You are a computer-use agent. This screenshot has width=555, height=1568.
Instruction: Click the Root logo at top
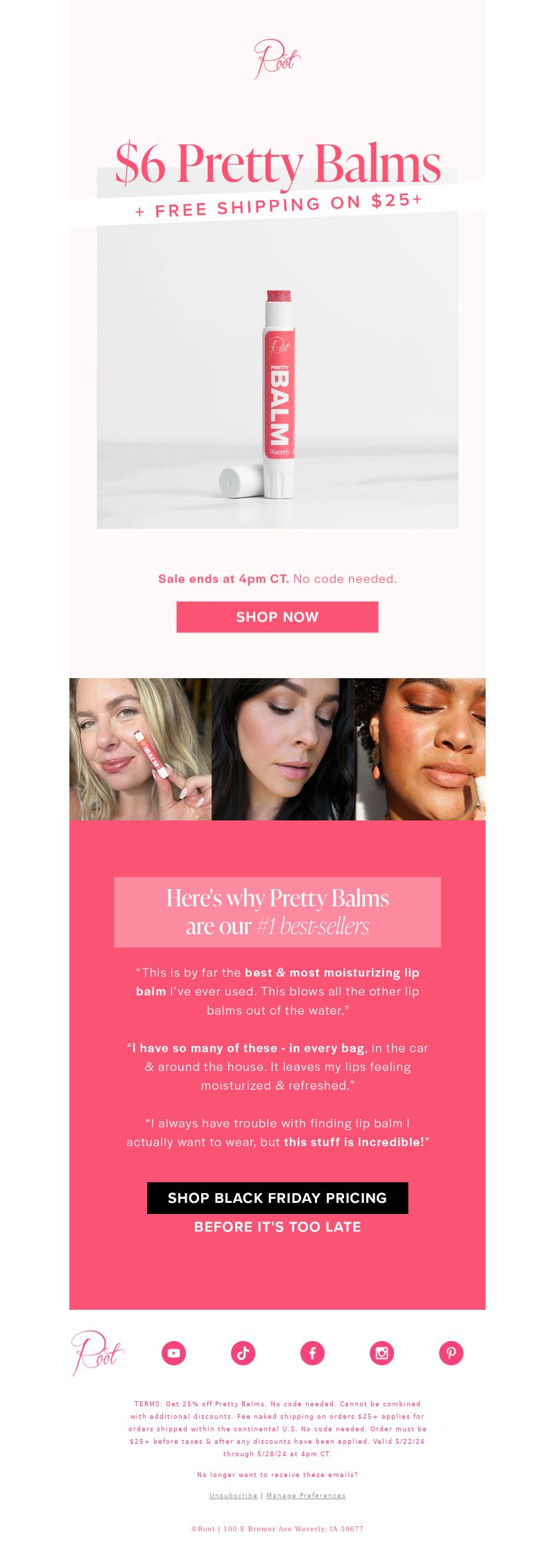click(277, 59)
